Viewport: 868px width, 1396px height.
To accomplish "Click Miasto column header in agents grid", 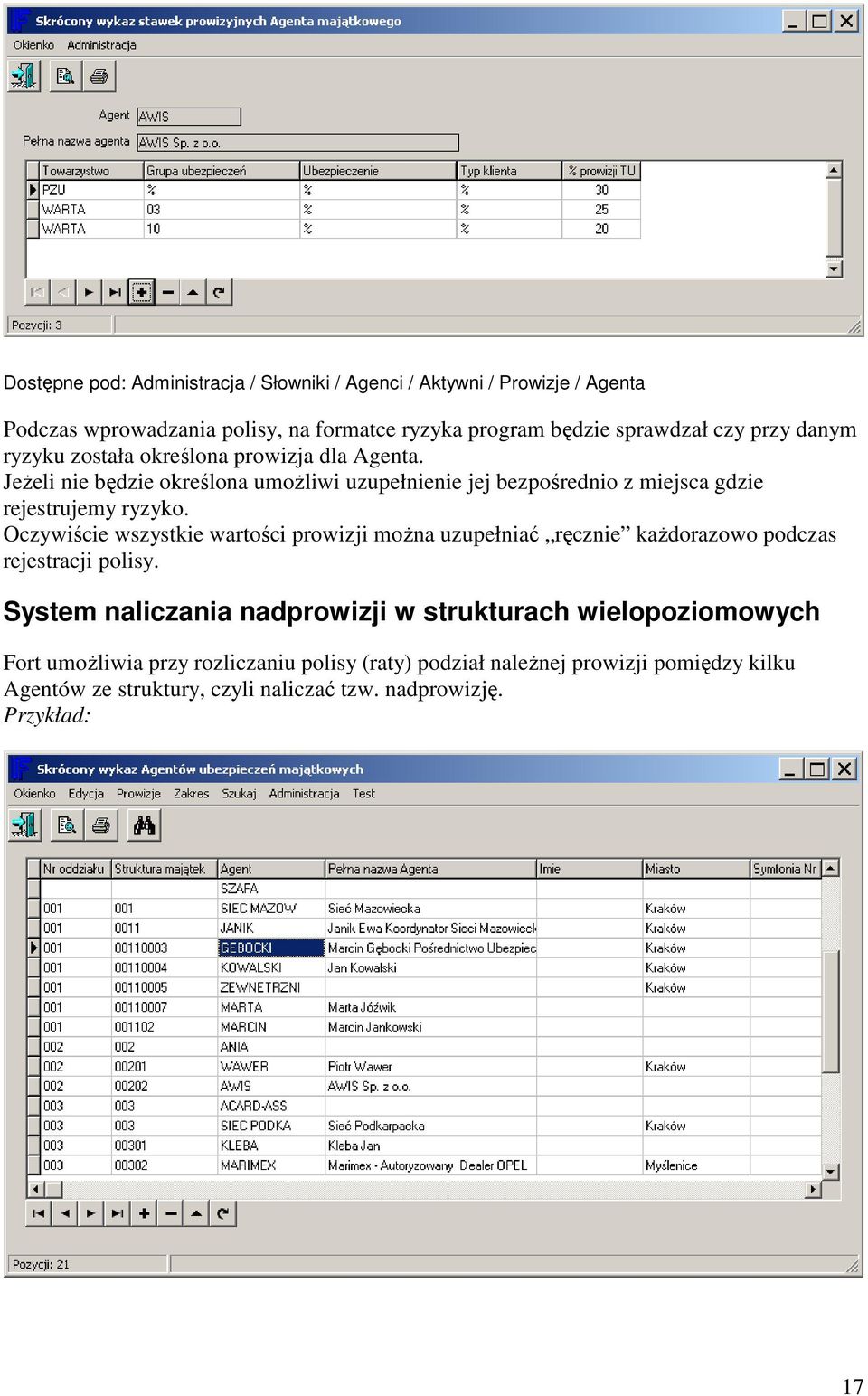I will click(x=696, y=869).
